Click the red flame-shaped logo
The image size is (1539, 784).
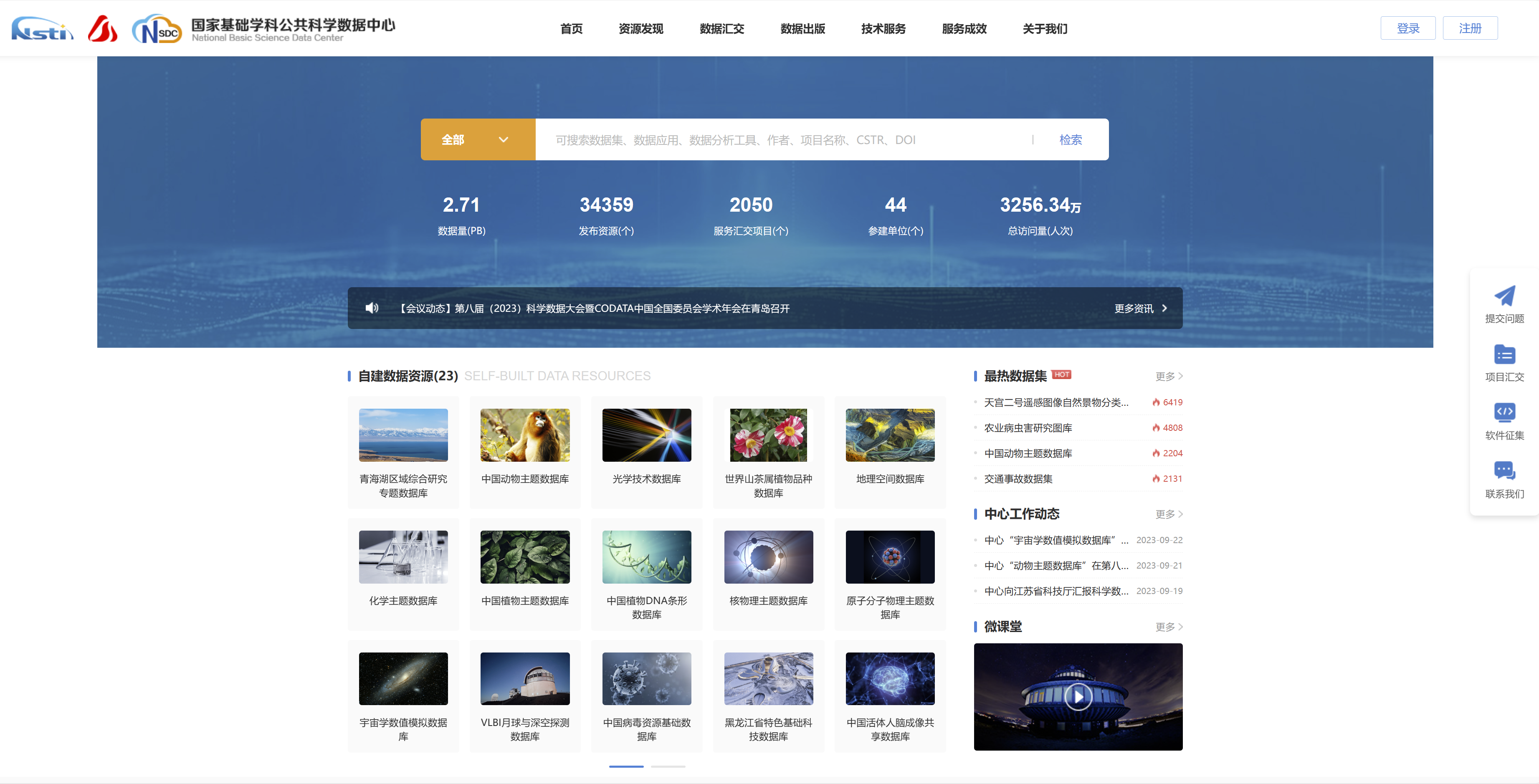[103, 29]
